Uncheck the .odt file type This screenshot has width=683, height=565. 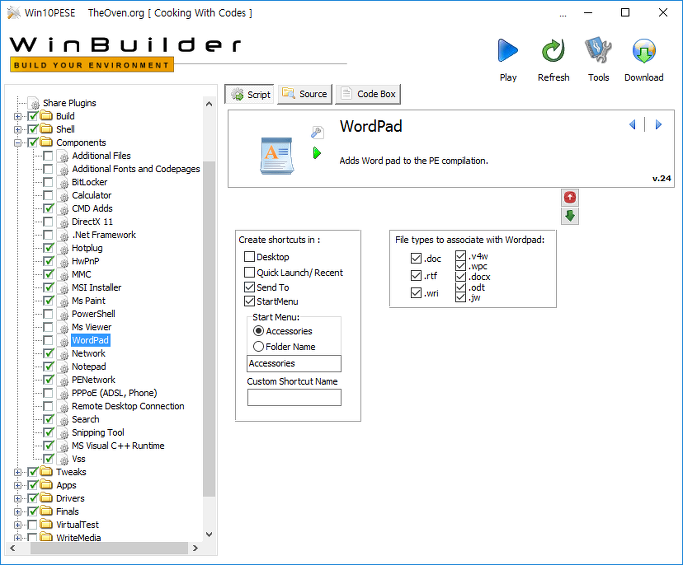point(460,288)
